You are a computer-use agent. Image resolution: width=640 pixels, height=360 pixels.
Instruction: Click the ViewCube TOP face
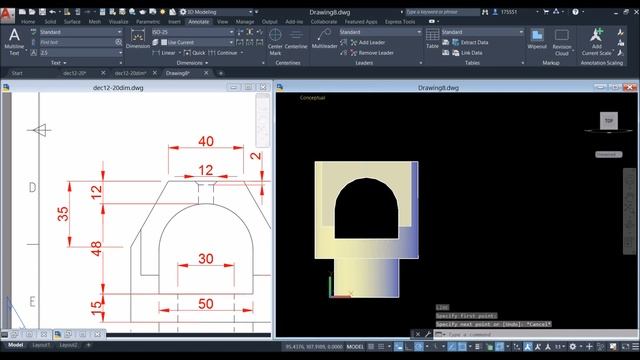(609, 120)
